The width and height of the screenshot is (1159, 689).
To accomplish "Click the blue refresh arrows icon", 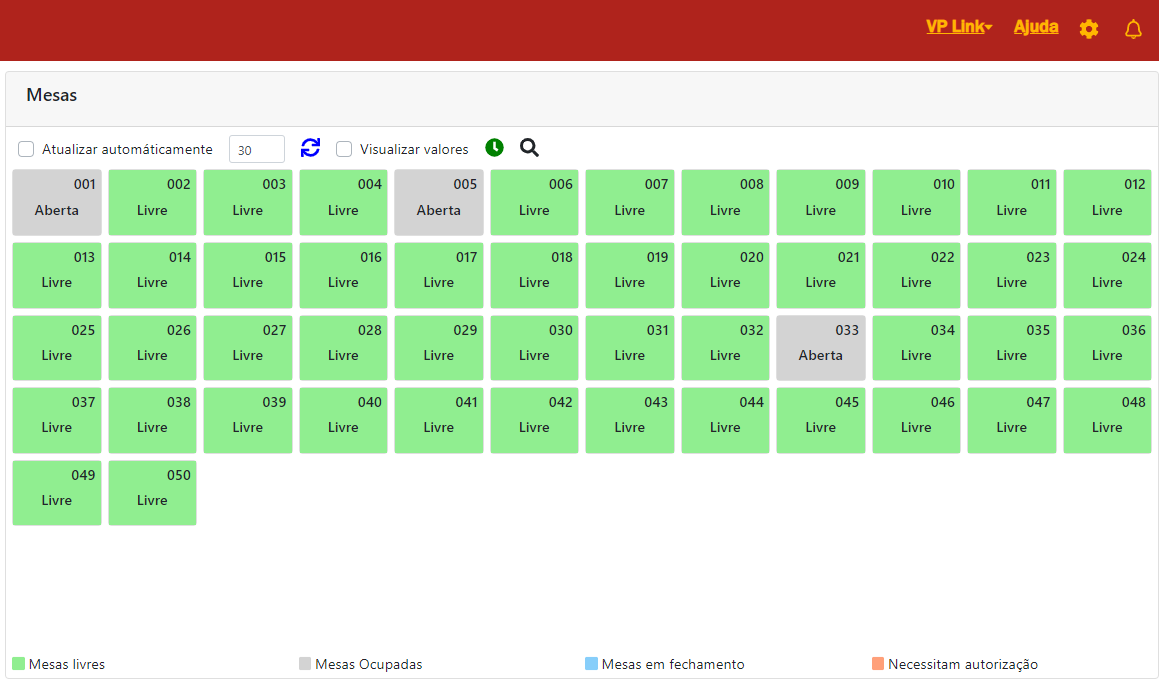I will 310,148.
